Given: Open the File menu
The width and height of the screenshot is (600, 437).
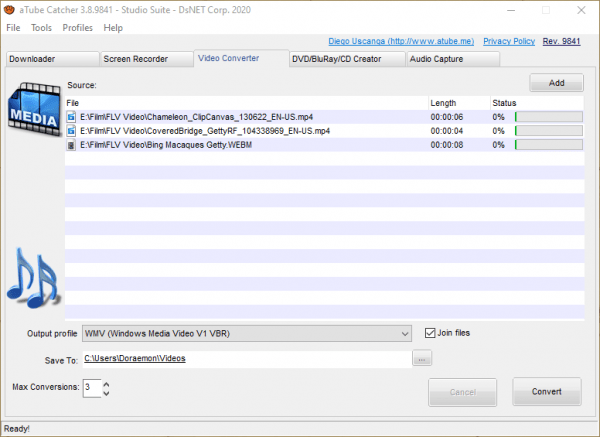Looking at the screenshot, I should coord(13,28).
